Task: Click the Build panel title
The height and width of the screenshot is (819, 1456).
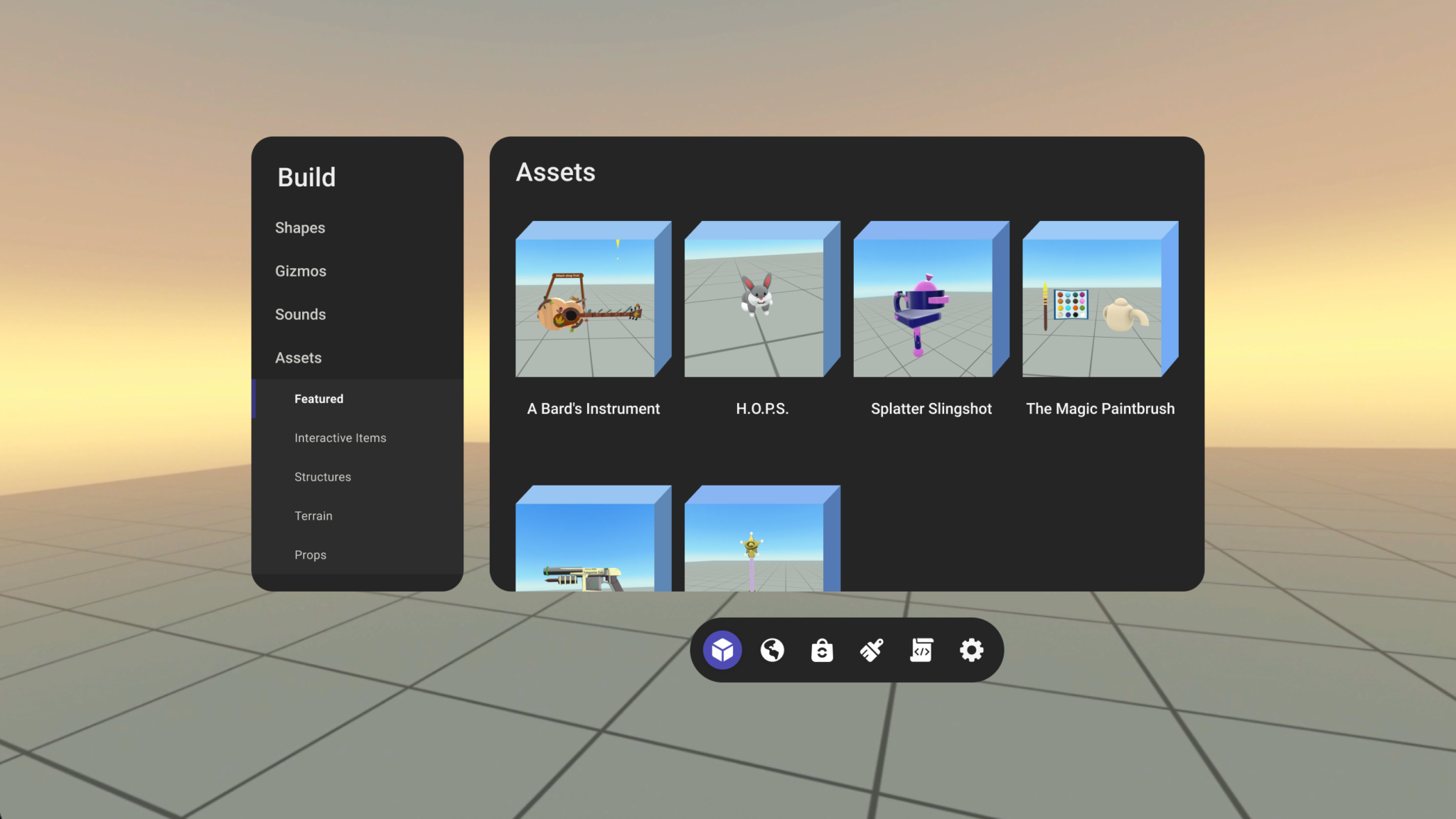Action: click(x=306, y=177)
